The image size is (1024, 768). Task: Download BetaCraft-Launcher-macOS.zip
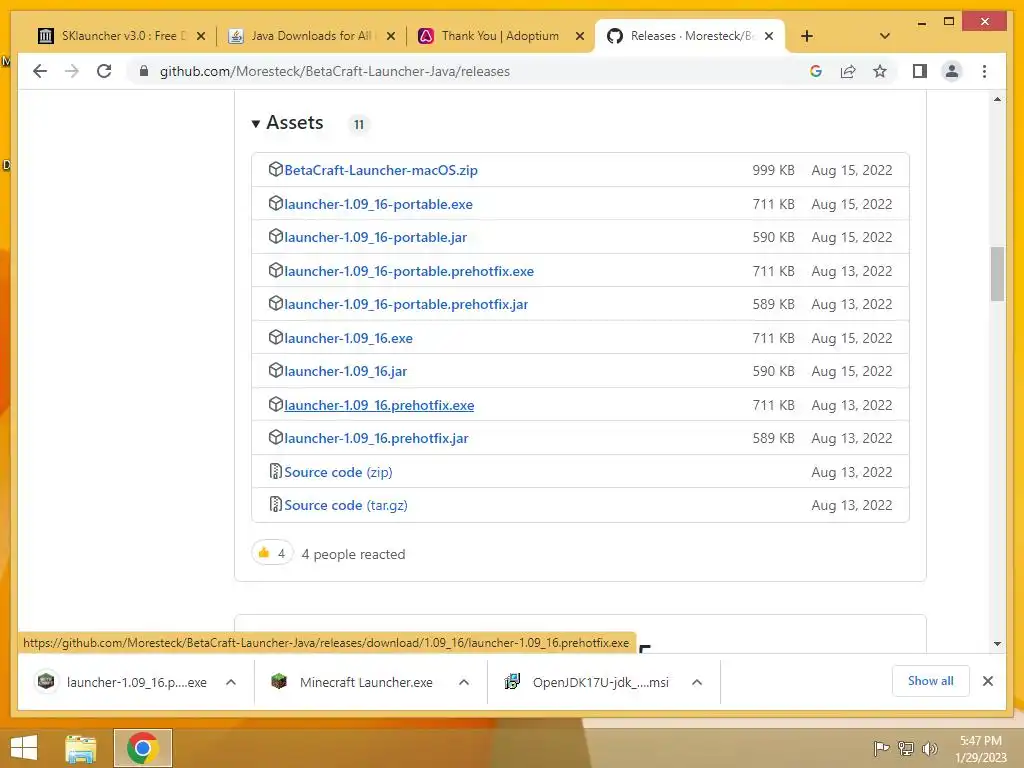click(x=381, y=170)
